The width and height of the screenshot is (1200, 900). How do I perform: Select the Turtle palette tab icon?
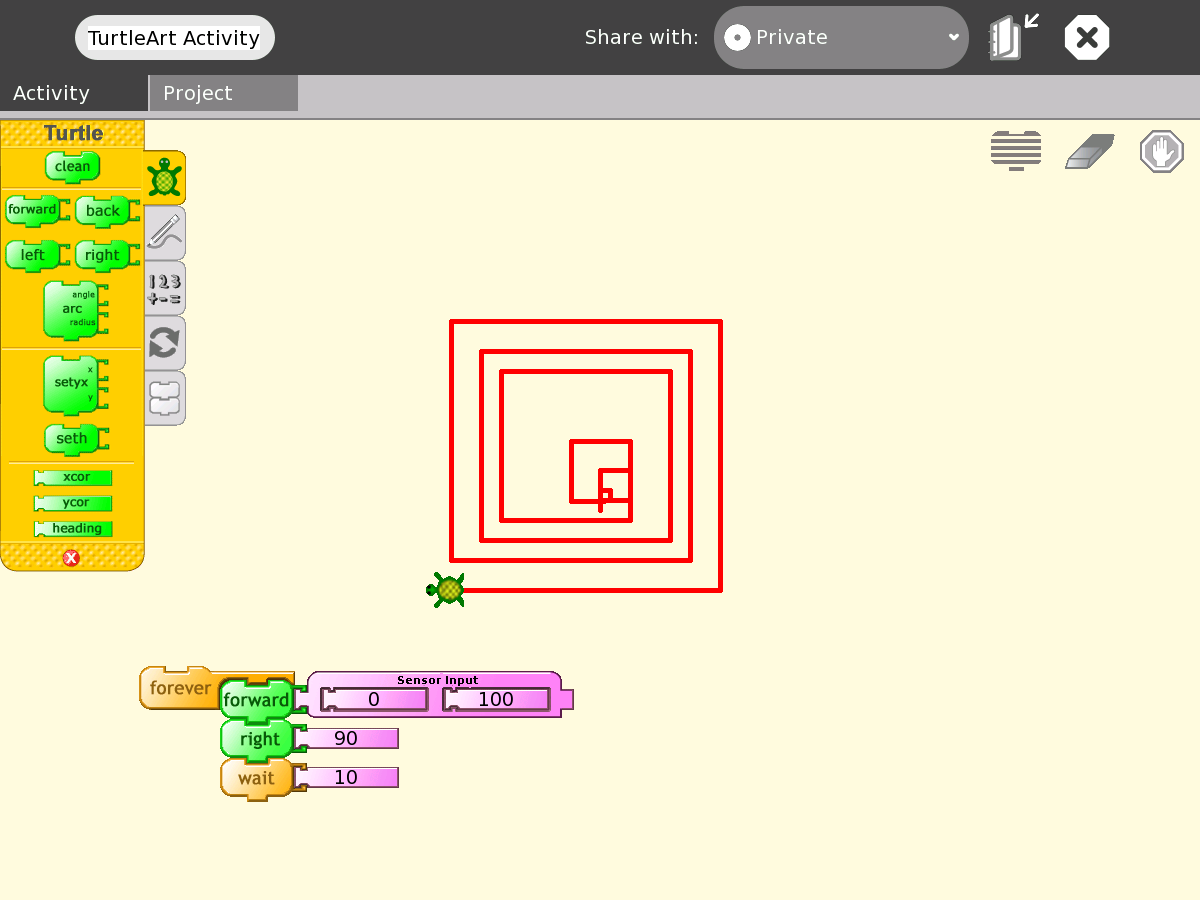coord(165,178)
